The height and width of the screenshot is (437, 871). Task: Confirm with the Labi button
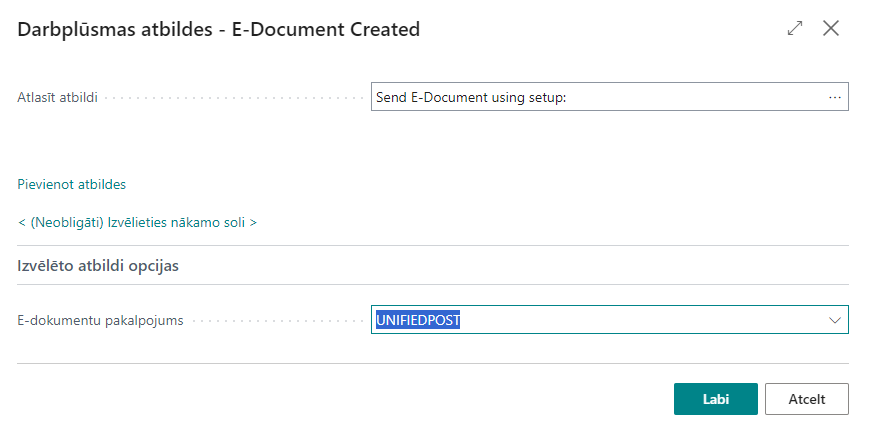point(715,398)
